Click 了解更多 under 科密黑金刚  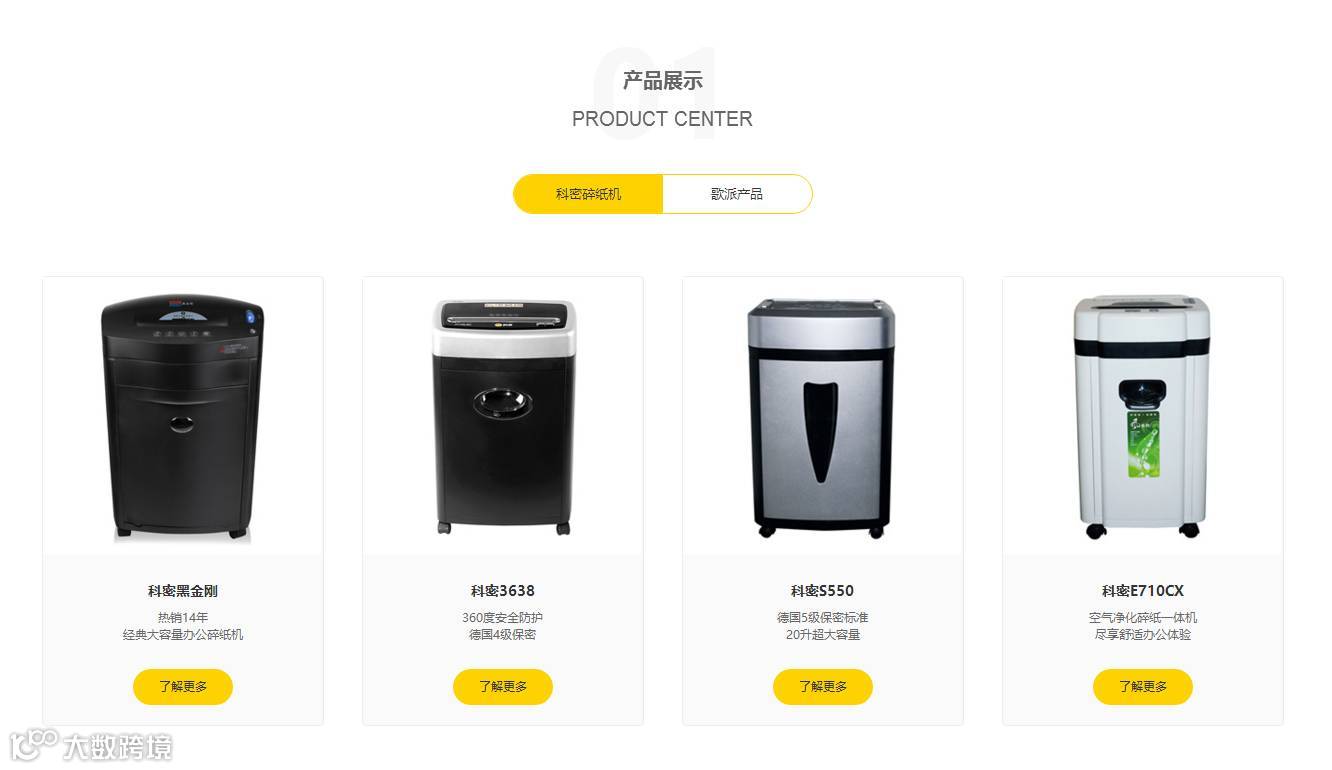point(183,687)
